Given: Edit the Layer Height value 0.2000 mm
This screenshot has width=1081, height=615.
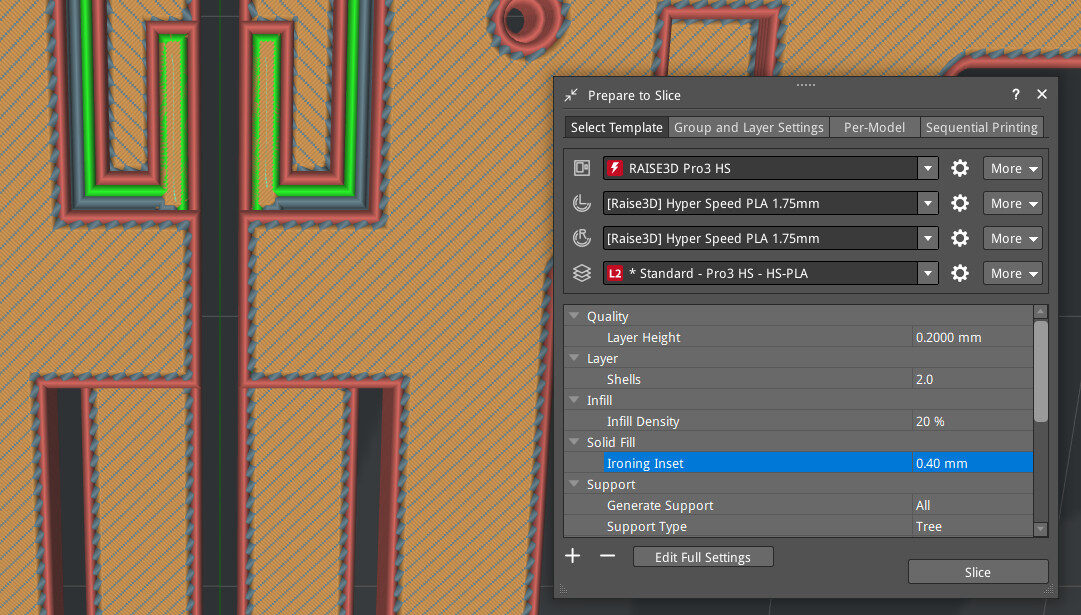Looking at the screenshot, I should 972,337.
